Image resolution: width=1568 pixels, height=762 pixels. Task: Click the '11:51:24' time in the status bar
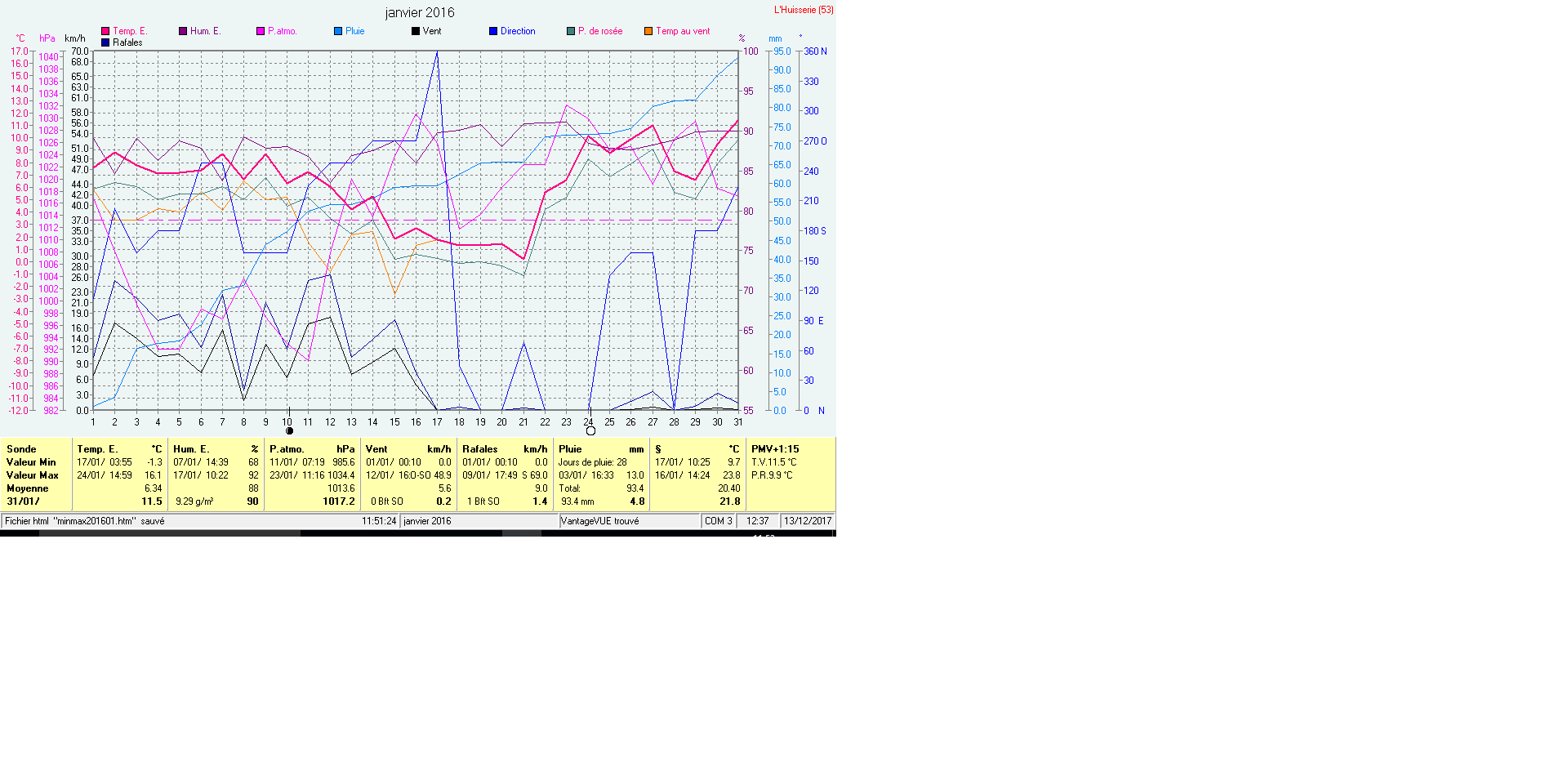click(x=379, y=521)
